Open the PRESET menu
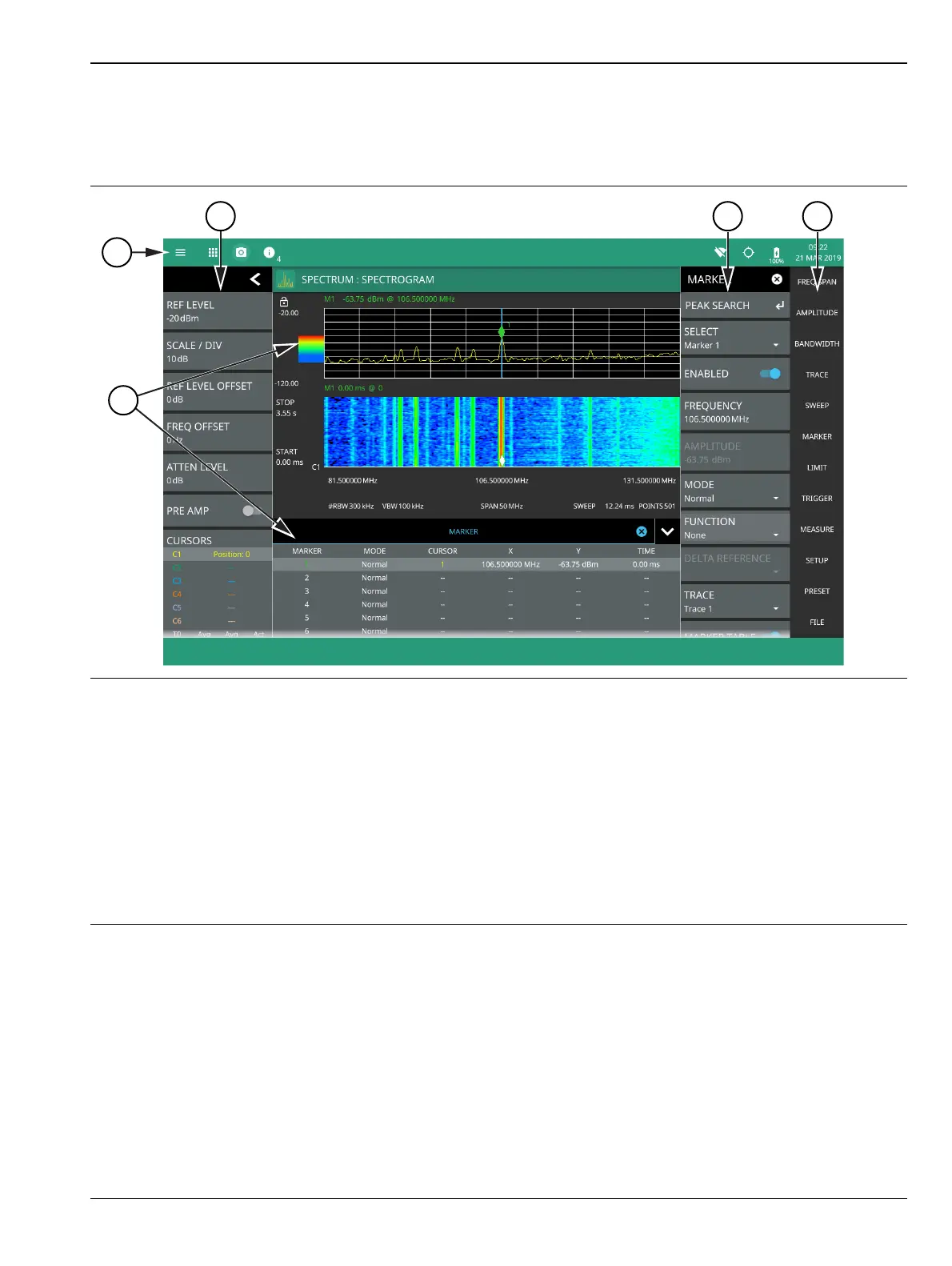Viewport: 952px width, 1266px height. [x=817, y=591]
